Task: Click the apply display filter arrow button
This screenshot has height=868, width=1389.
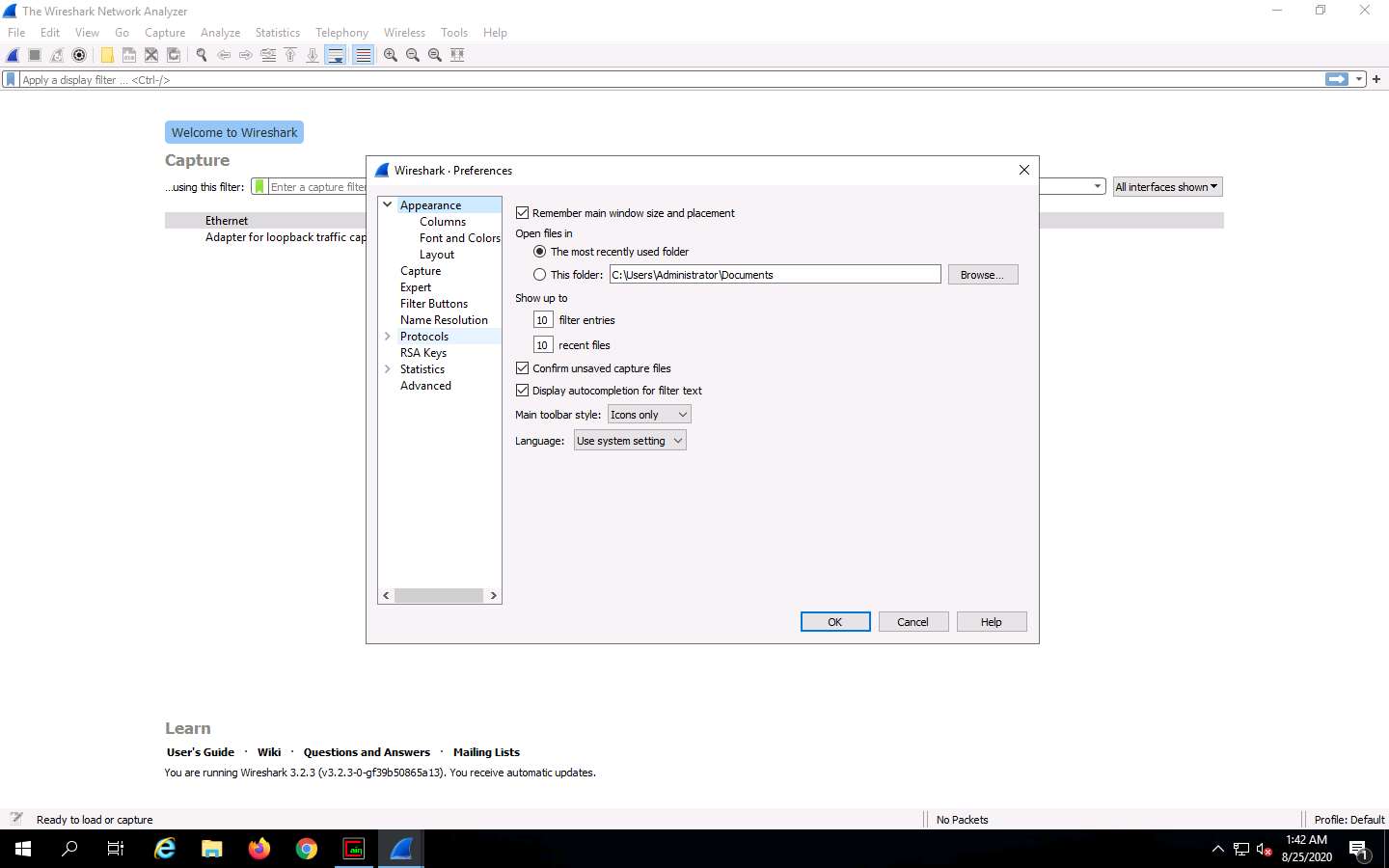Action: click(1337, 79)
